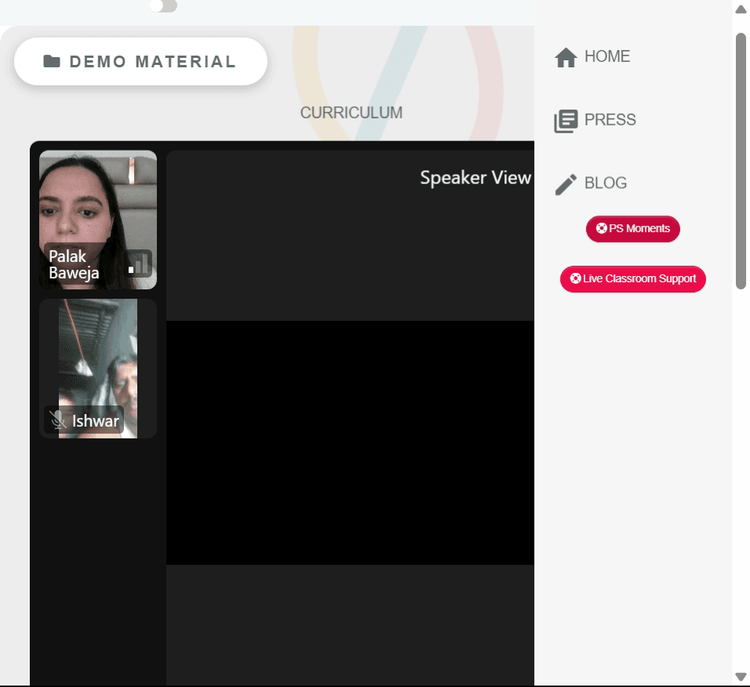The image size is (750, 687).
Task: Click the muted microphone icon beside Ishwar
Action: coord(57,420)
